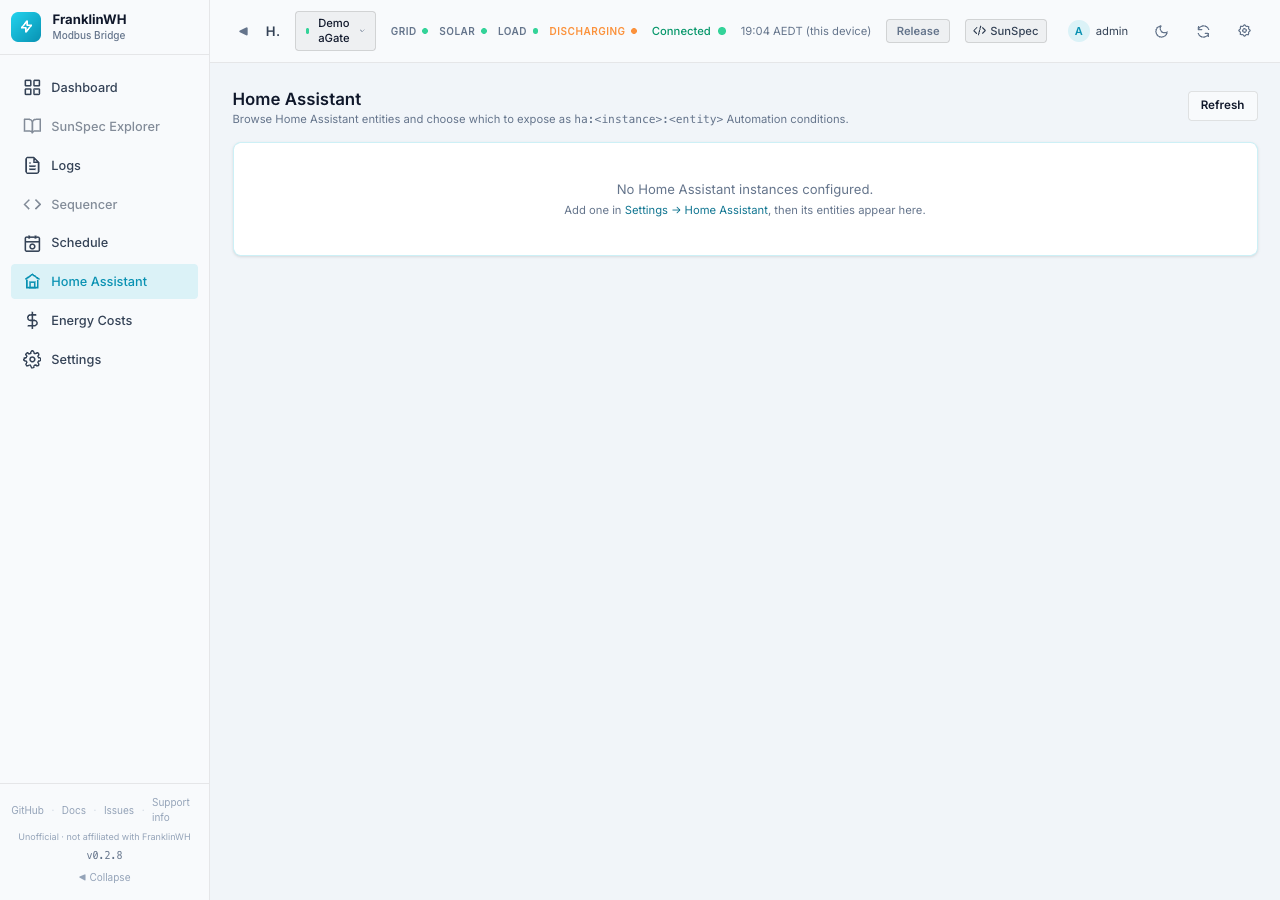Viewport: 1280px width, 900px height.
Task: Click the LOAD status indicator
Action: 518,31
